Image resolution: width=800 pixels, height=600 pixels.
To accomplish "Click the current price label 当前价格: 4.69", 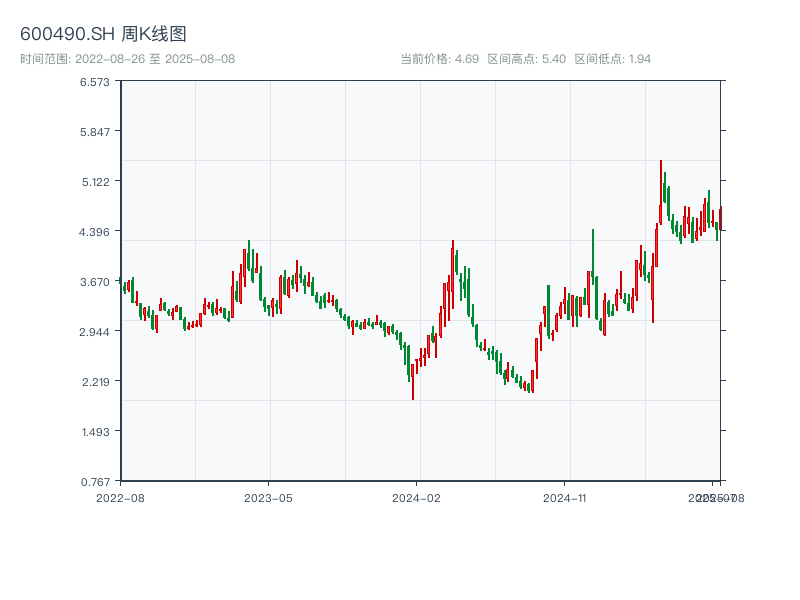I will pos(439,59).
